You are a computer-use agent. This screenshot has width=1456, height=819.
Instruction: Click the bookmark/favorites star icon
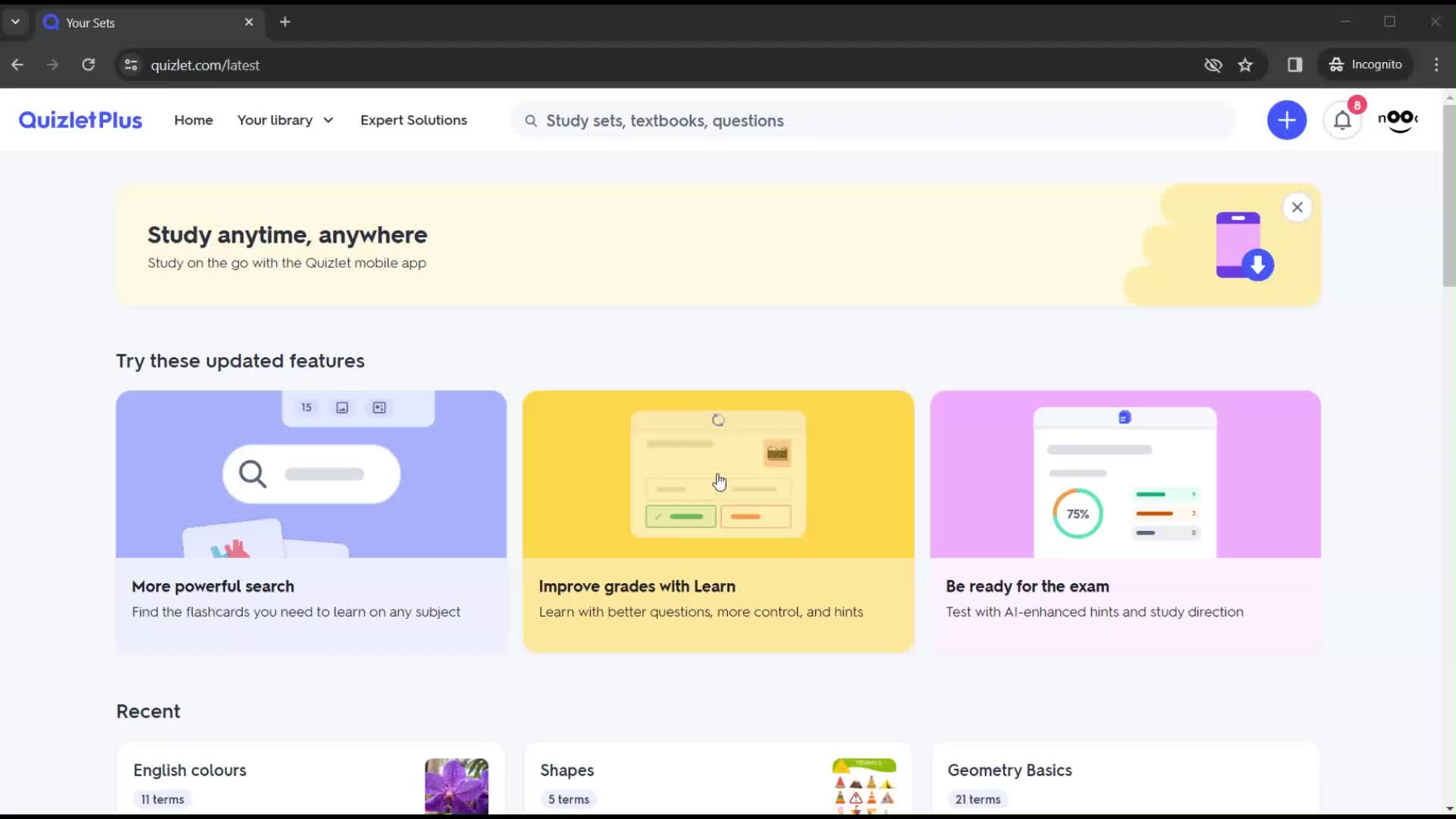point(1245,64)
